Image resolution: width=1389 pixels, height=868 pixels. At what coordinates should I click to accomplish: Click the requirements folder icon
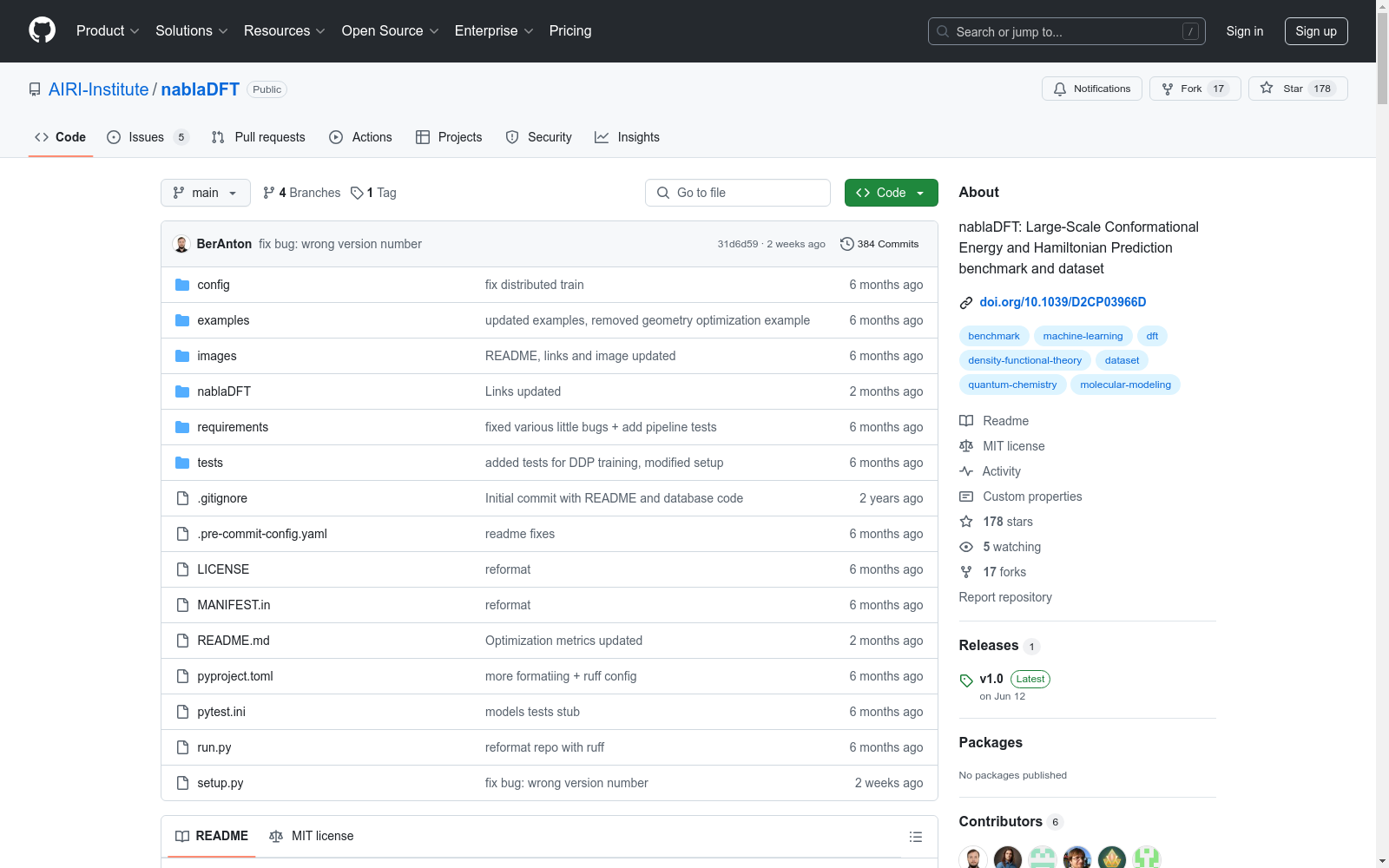(x=182, y=427)
